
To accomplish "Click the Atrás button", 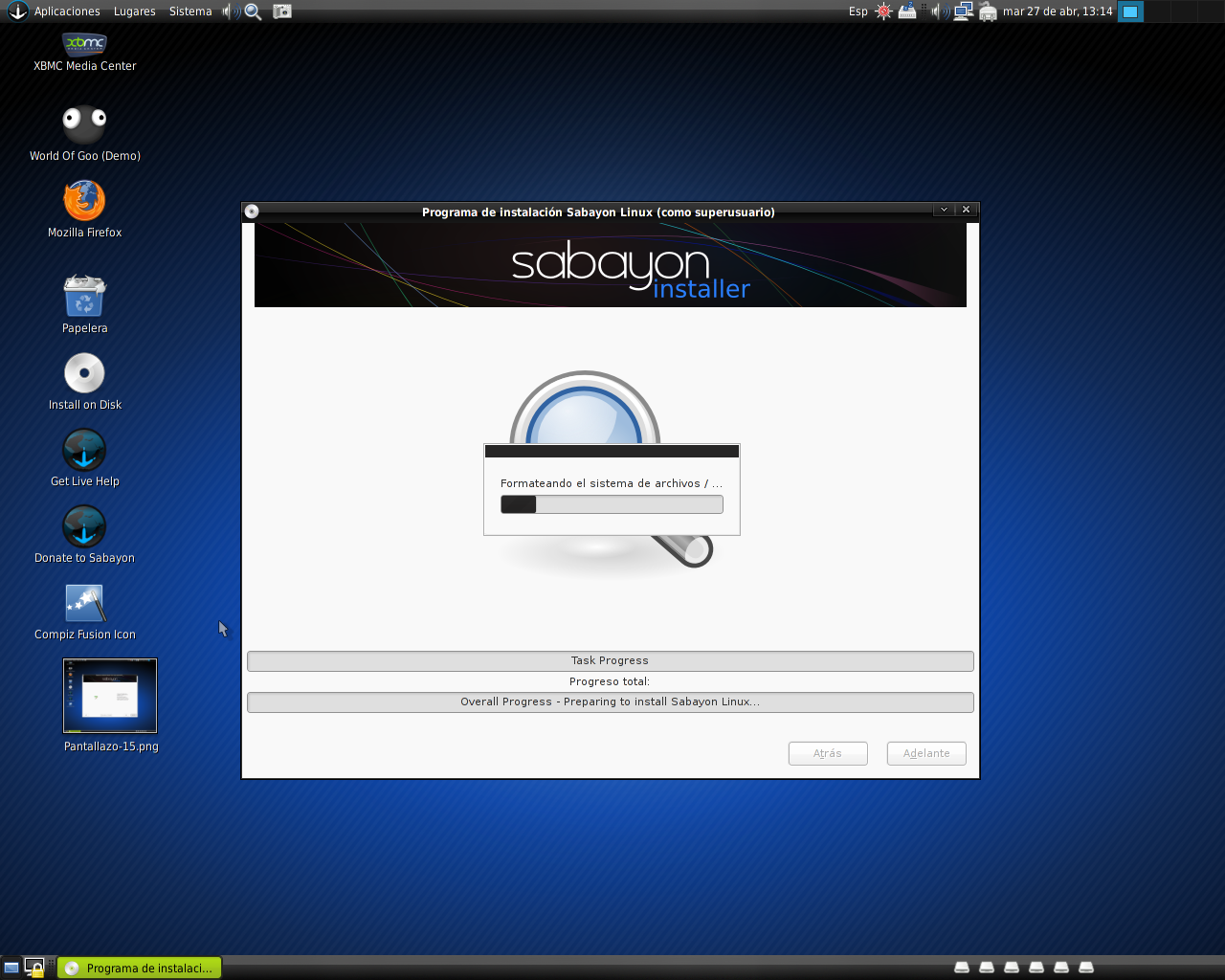I will pos(828,753).
